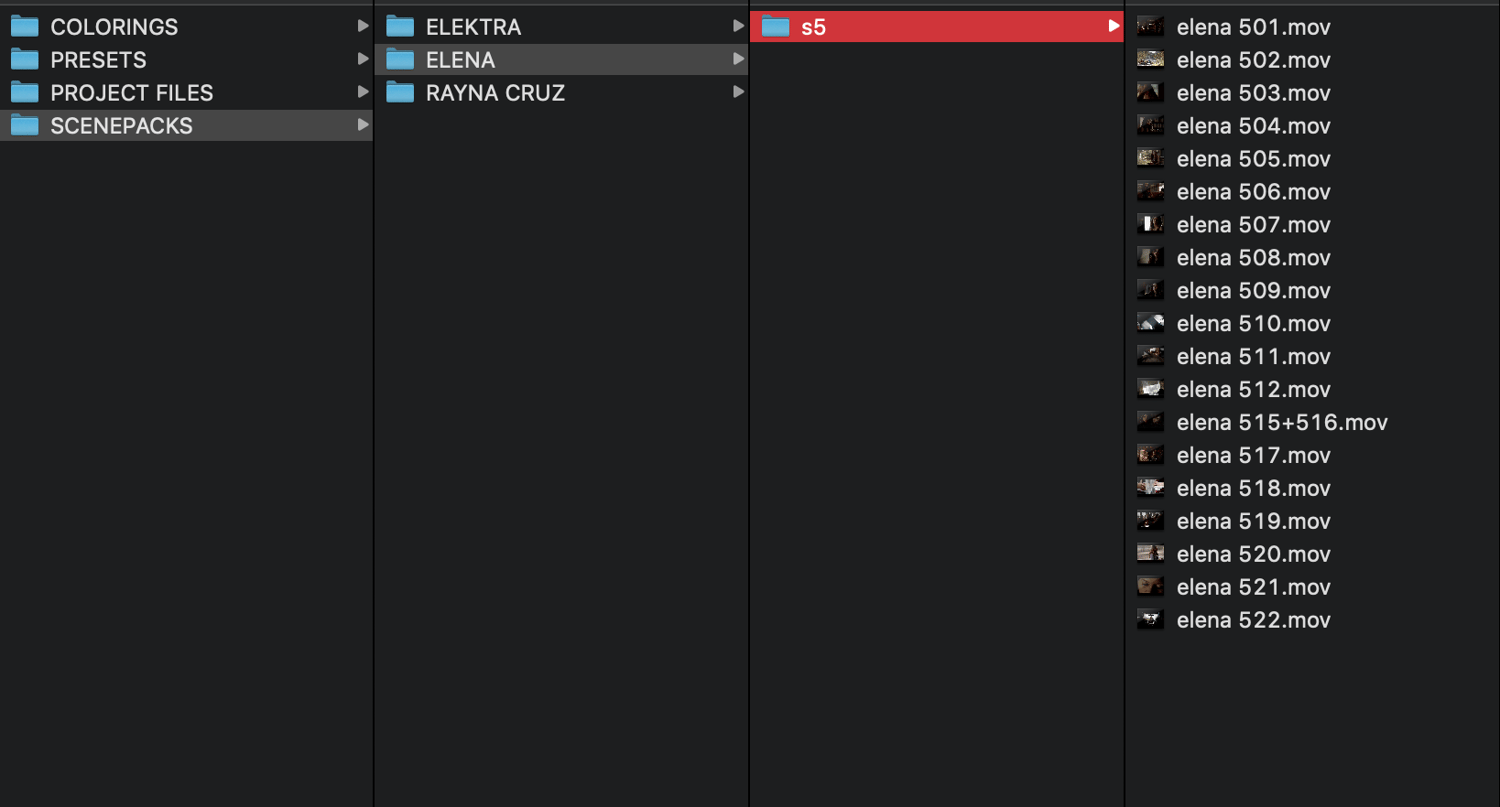Select the elena 501.mov file name
This screenshot has width=1500, height=807.
pos(1253,27)
